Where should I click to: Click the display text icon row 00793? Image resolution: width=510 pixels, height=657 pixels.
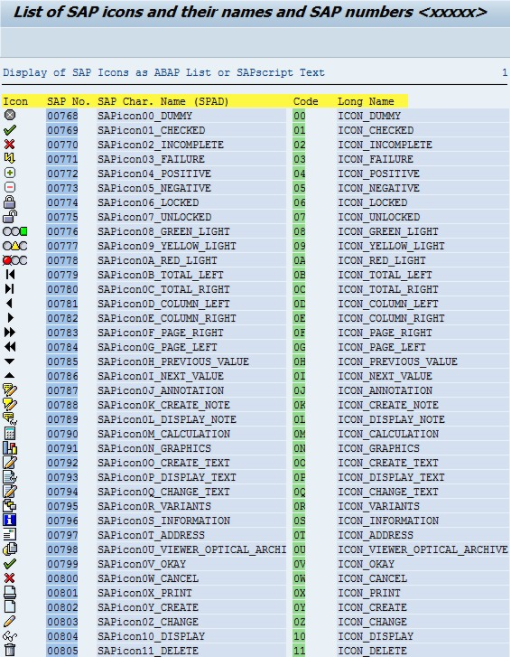point(10,477)
